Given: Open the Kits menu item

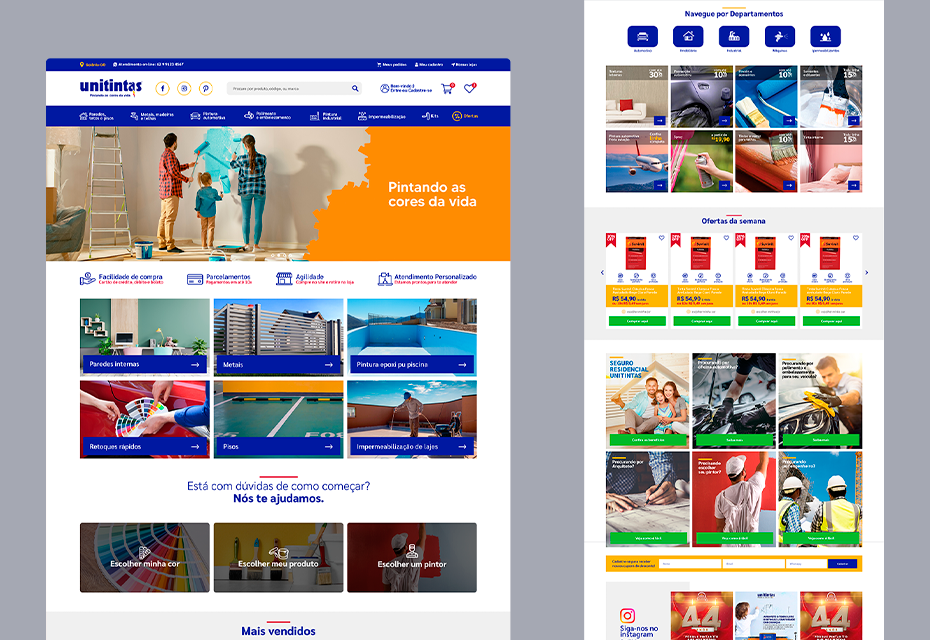Looking at the screenshot, I should tap(430, 116).
